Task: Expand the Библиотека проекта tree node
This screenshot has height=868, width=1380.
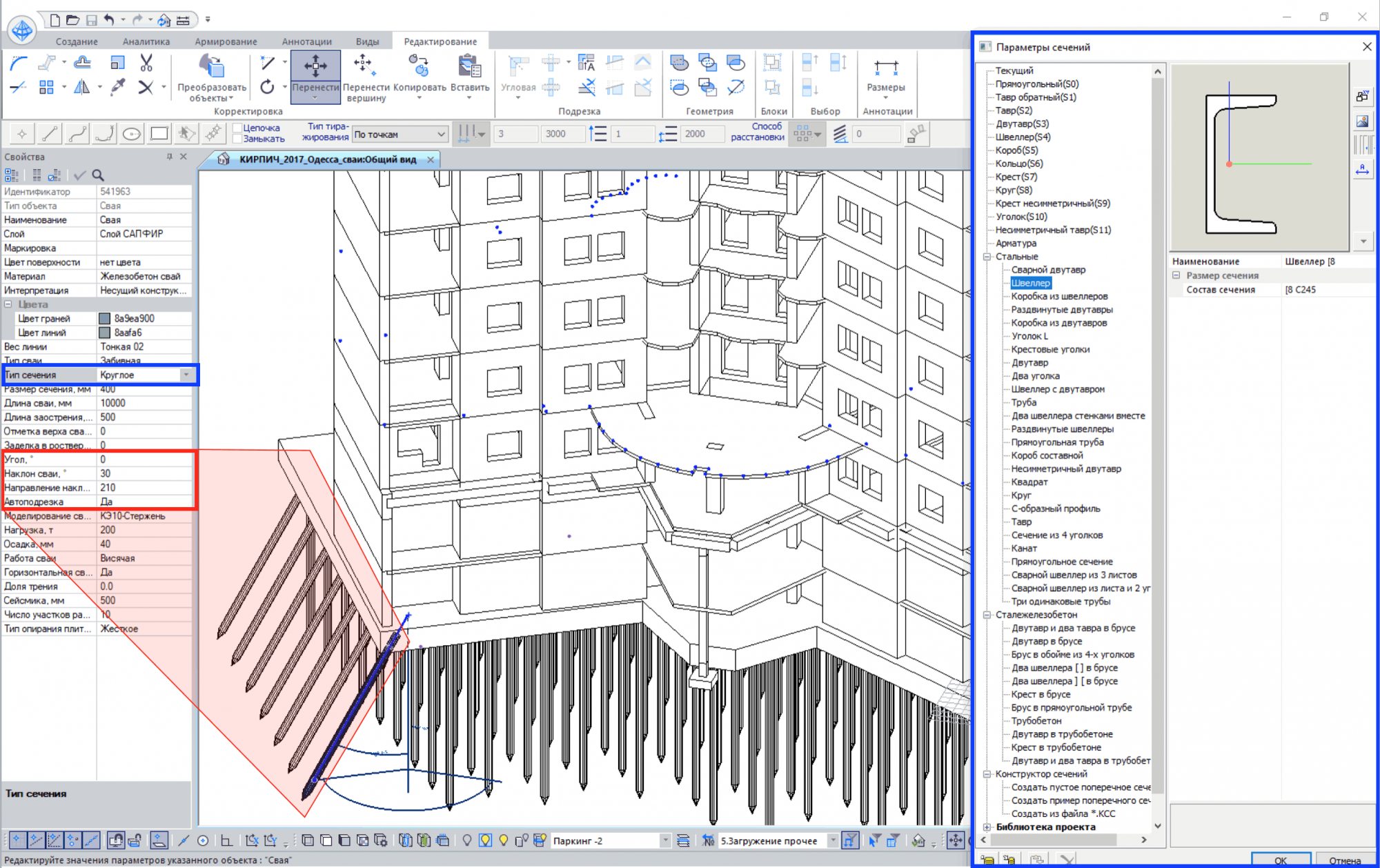Action: [x=987, y=827]
